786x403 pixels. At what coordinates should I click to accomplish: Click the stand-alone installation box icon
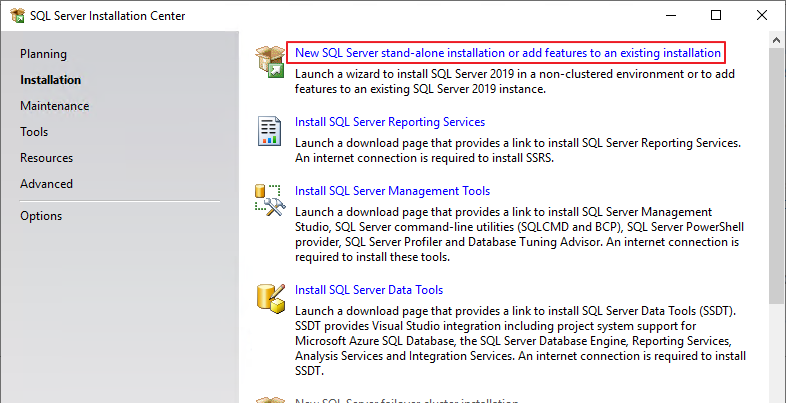(x=270, y=62)
